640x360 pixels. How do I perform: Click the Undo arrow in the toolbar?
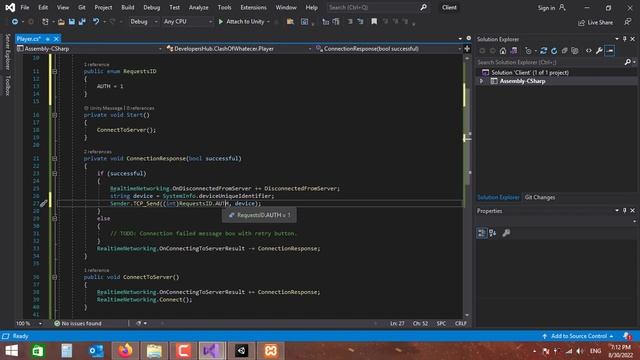(96, 22)
